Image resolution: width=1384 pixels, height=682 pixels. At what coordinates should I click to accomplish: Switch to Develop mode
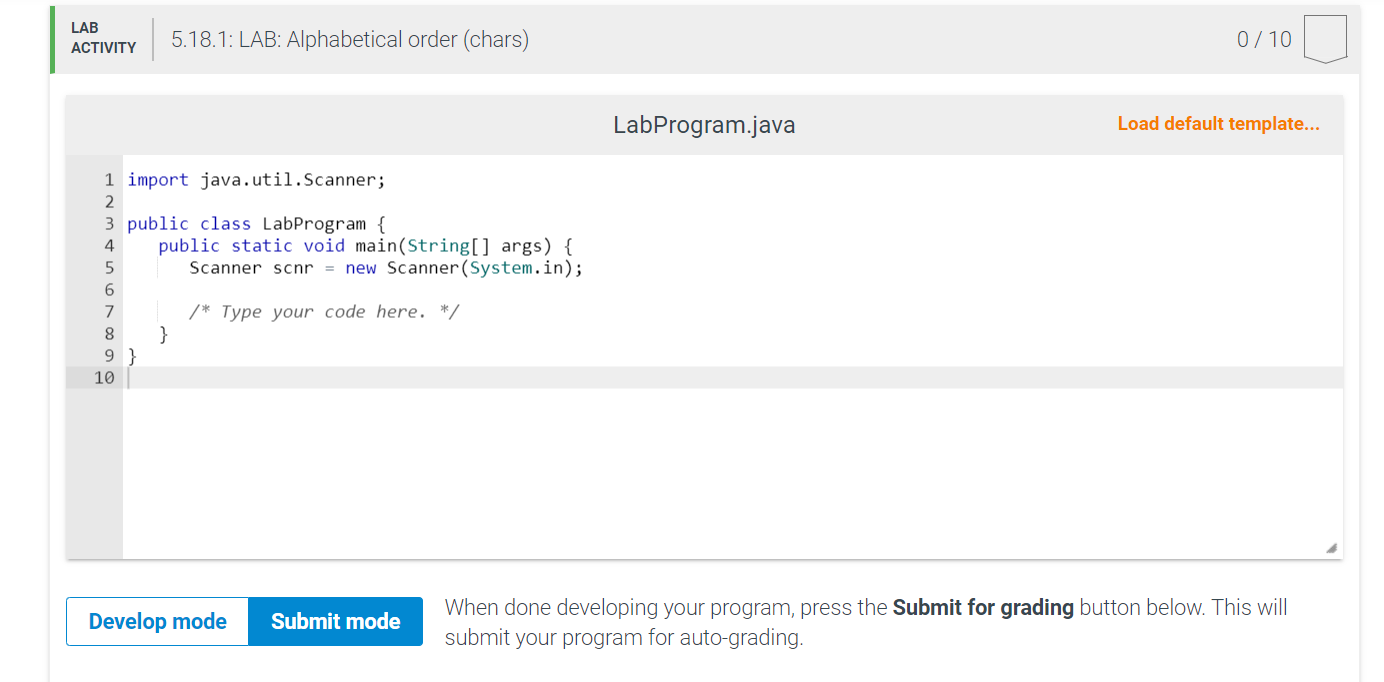pos(157,621)
